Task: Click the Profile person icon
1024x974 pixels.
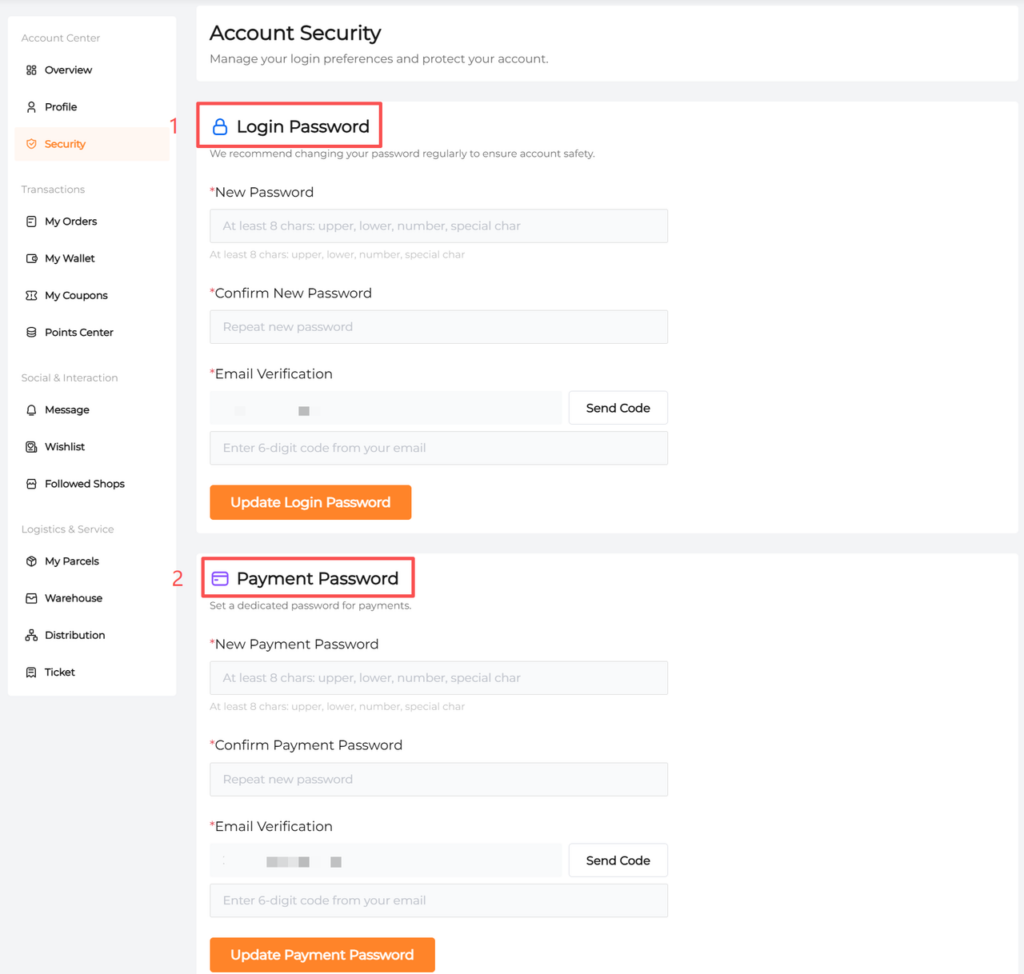Action: [x=31, y=107]
